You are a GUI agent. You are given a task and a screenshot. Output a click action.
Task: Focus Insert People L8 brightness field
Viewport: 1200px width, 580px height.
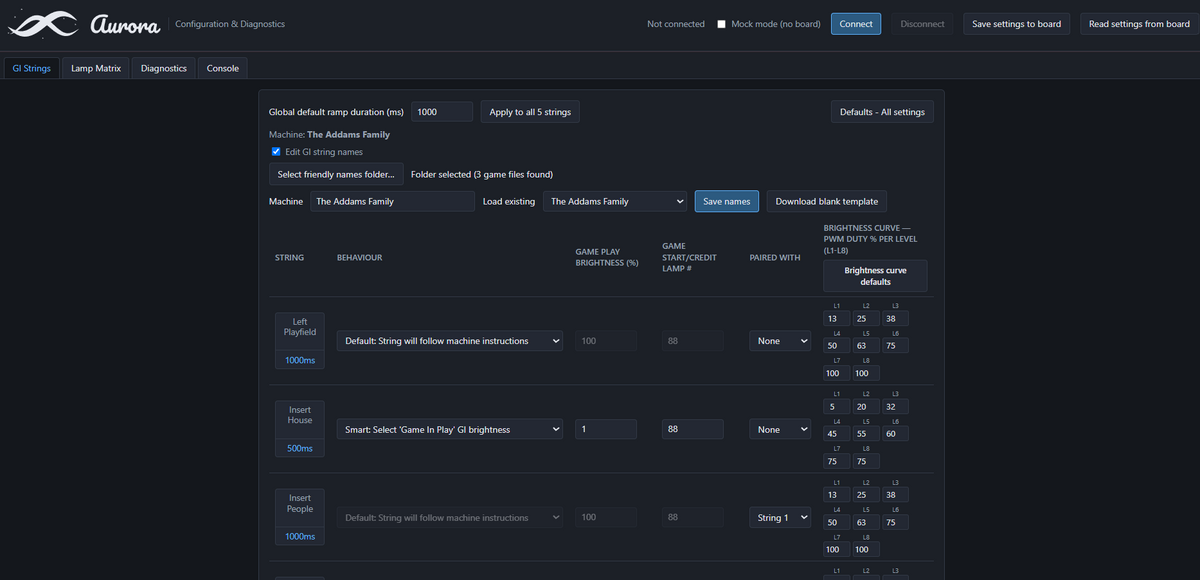(x=866, y=549)
